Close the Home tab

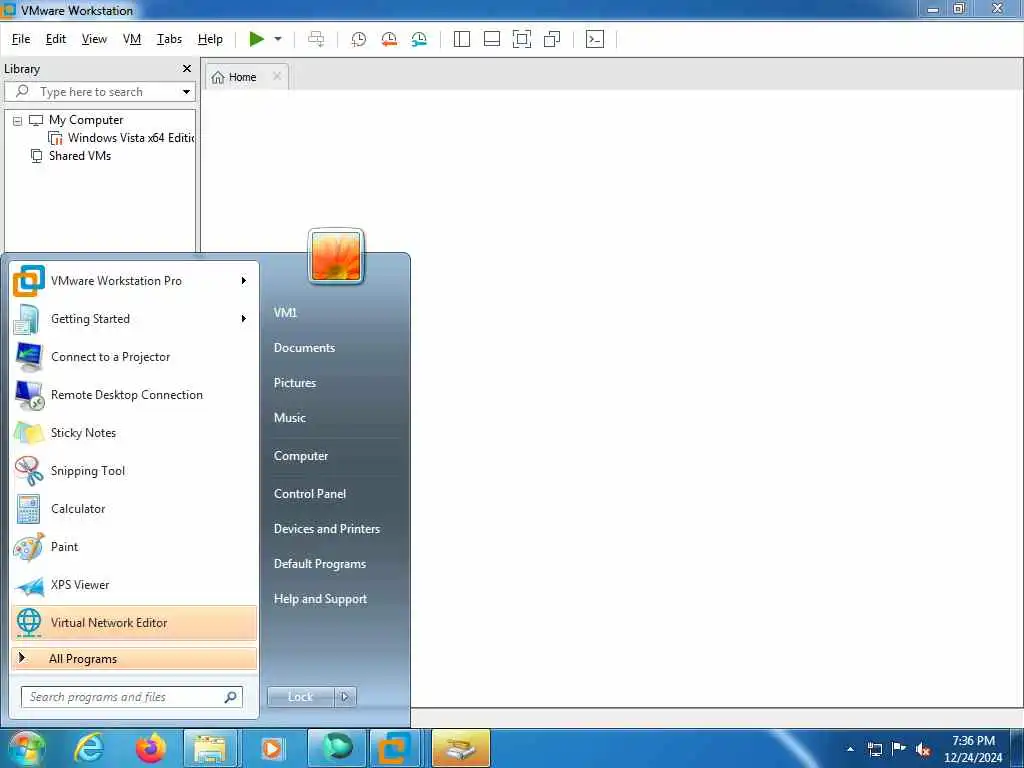point(277,76)
